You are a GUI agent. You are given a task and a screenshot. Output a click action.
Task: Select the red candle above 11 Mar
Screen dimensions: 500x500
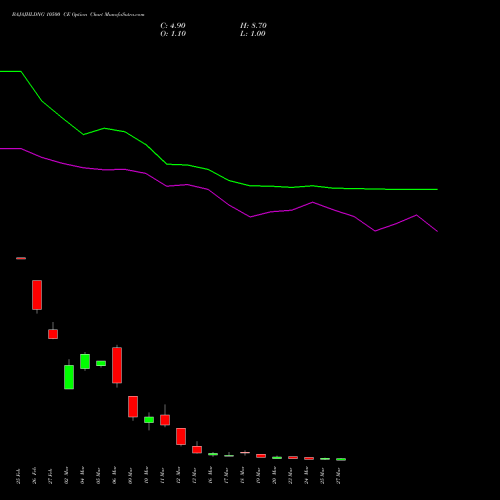(165, 420)
